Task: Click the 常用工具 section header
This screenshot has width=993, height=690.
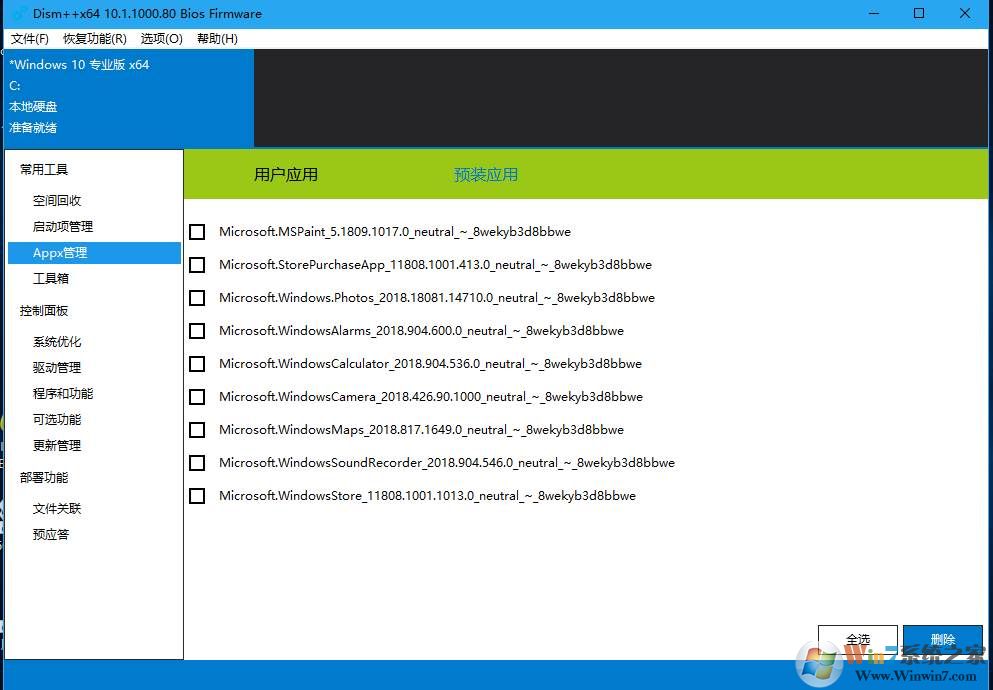Action: coord(44,170)
